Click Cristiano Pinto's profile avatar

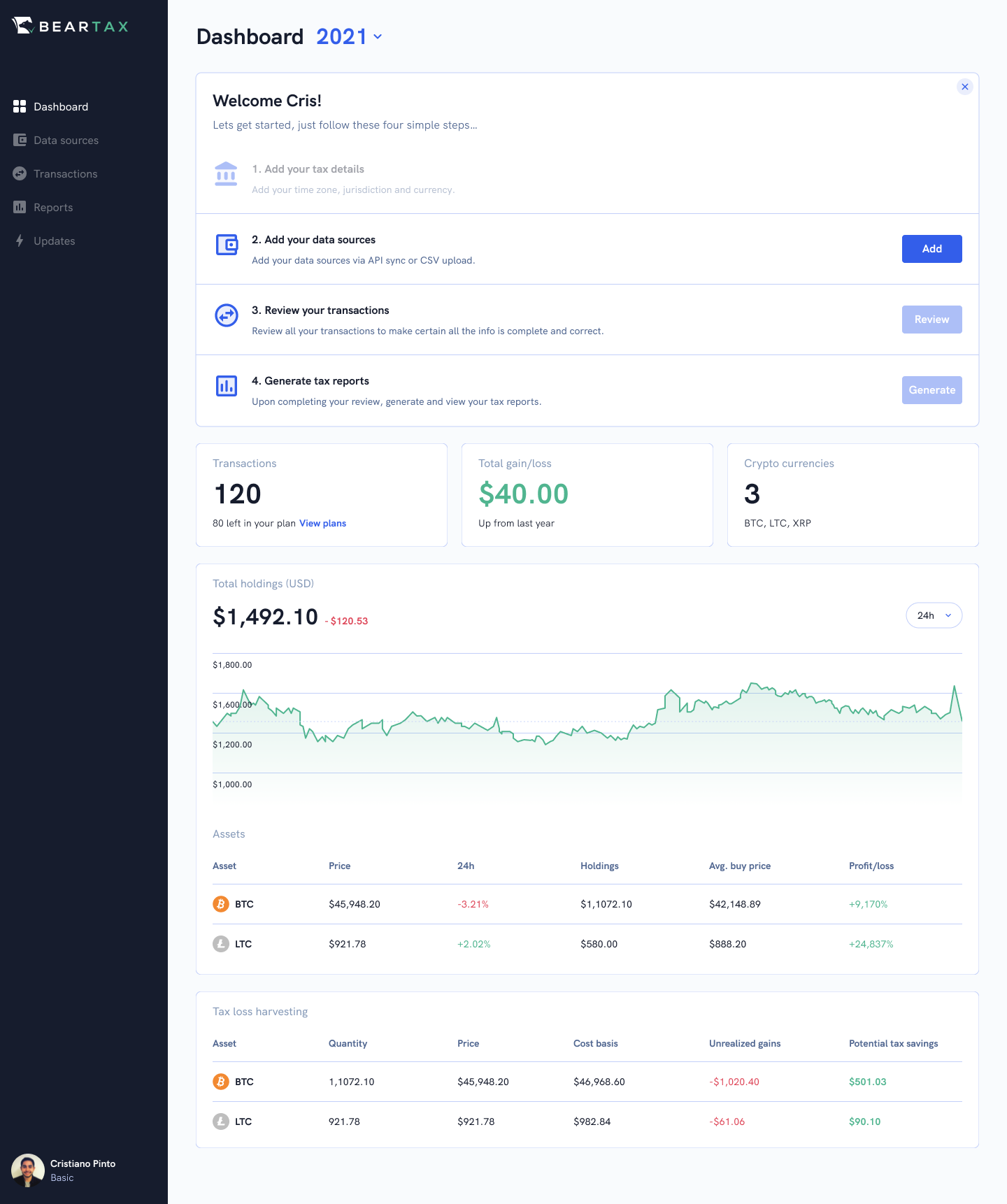point(28,1170)
